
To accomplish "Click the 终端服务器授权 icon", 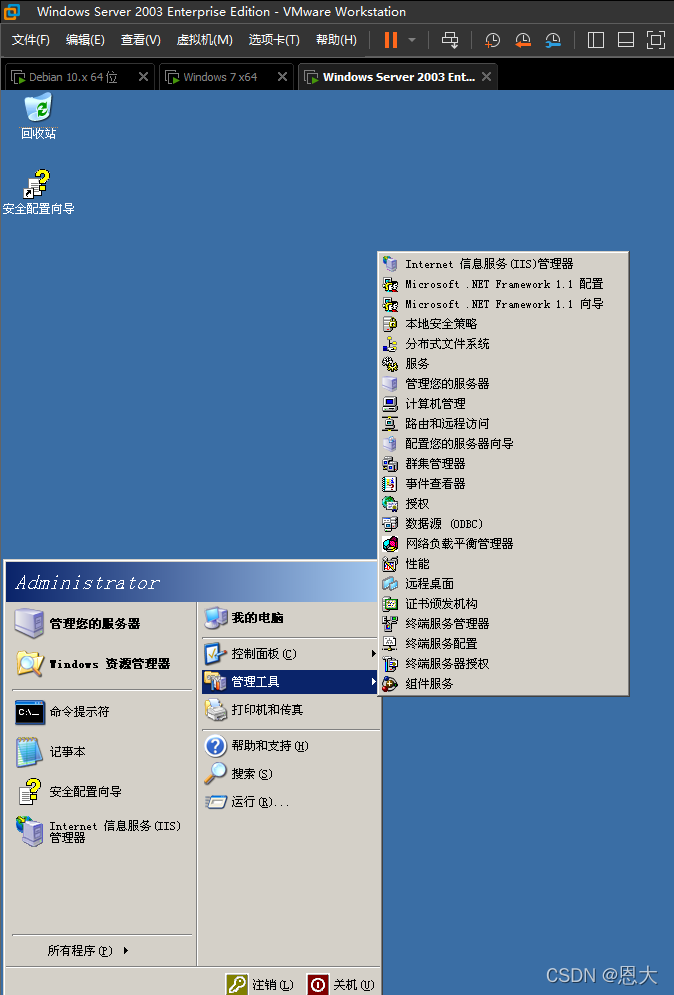I will click(x=390, y=664).
